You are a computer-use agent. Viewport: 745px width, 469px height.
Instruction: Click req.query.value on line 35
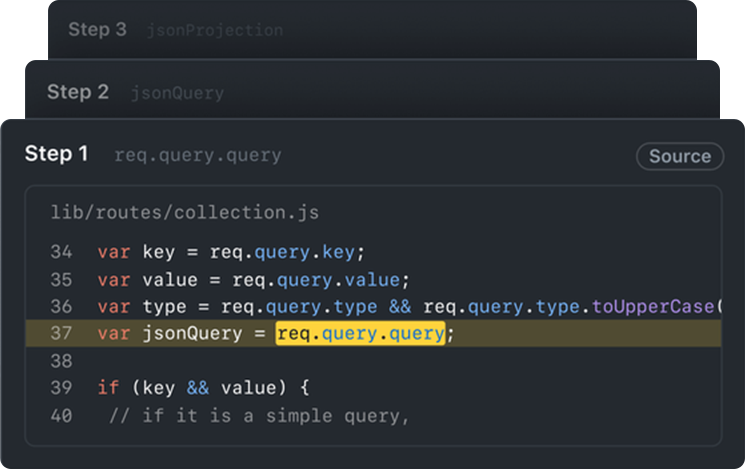(x=316, y=280)
